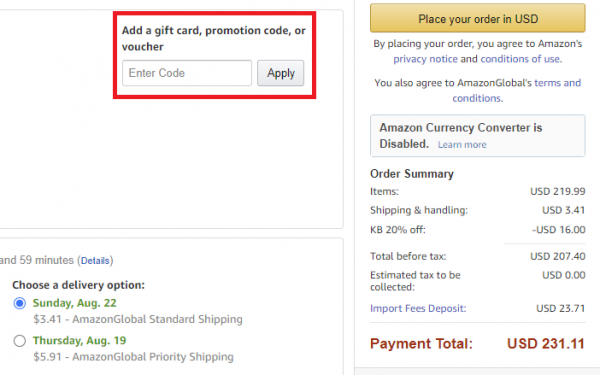Open the delivery countdown Details link

95,261
